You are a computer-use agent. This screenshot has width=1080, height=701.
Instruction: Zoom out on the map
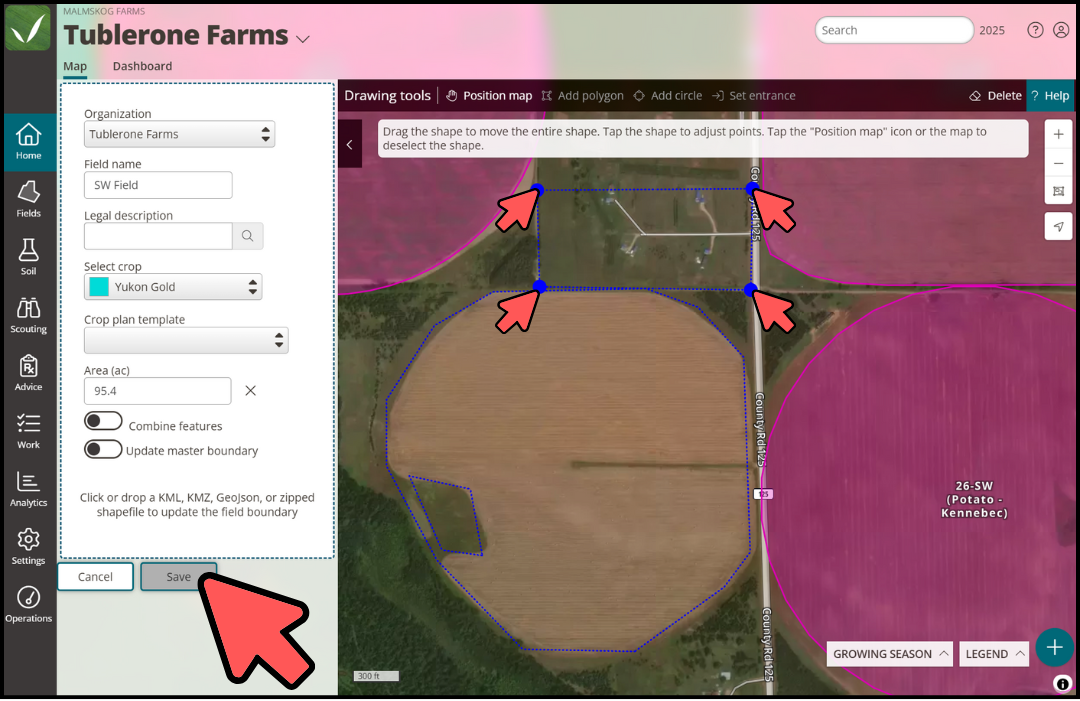point(1058,163)
